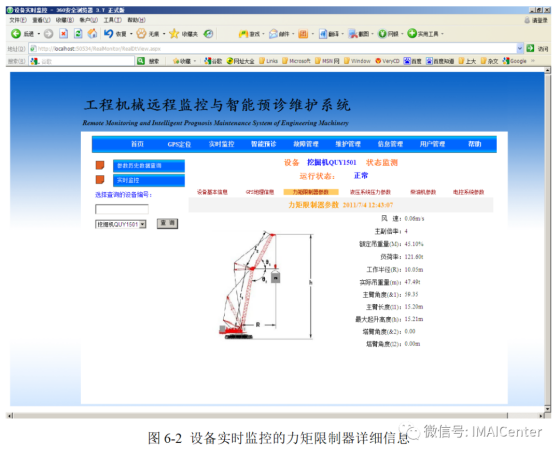This screenshot has width=560, height=456.
Task: Click the orange icon beside 实时监控 button
Action: (100, 179)
